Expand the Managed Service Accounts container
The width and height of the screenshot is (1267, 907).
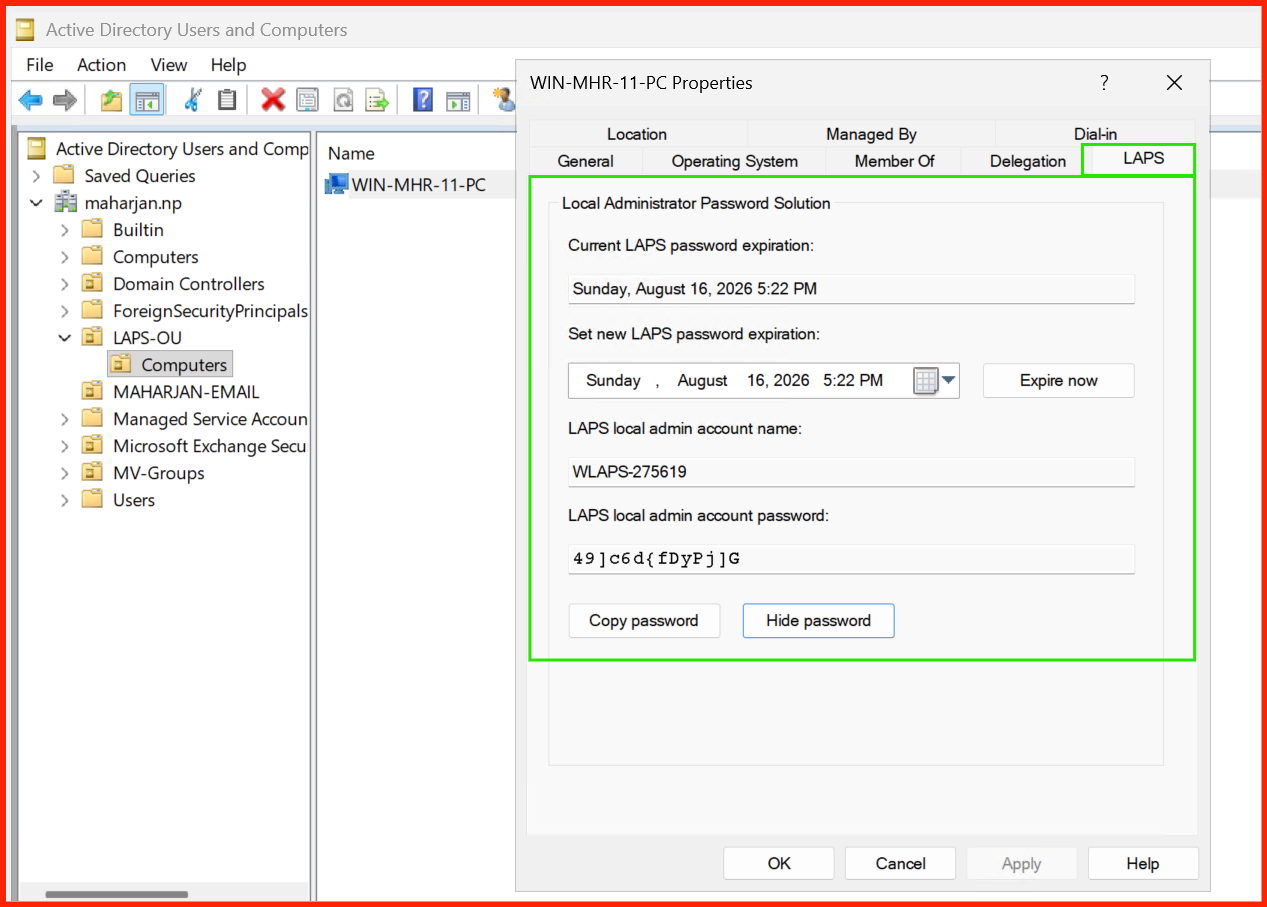65,419
